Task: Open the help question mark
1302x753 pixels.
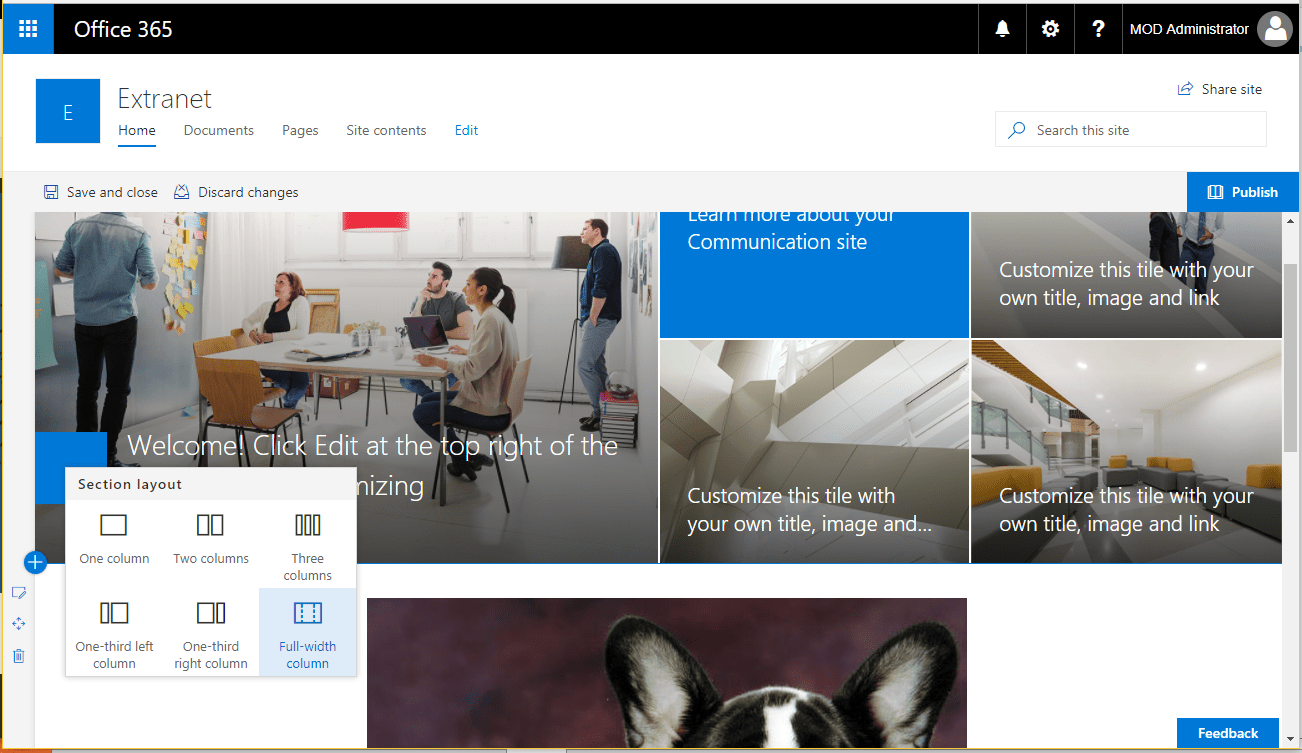Action: (1098, 29)
